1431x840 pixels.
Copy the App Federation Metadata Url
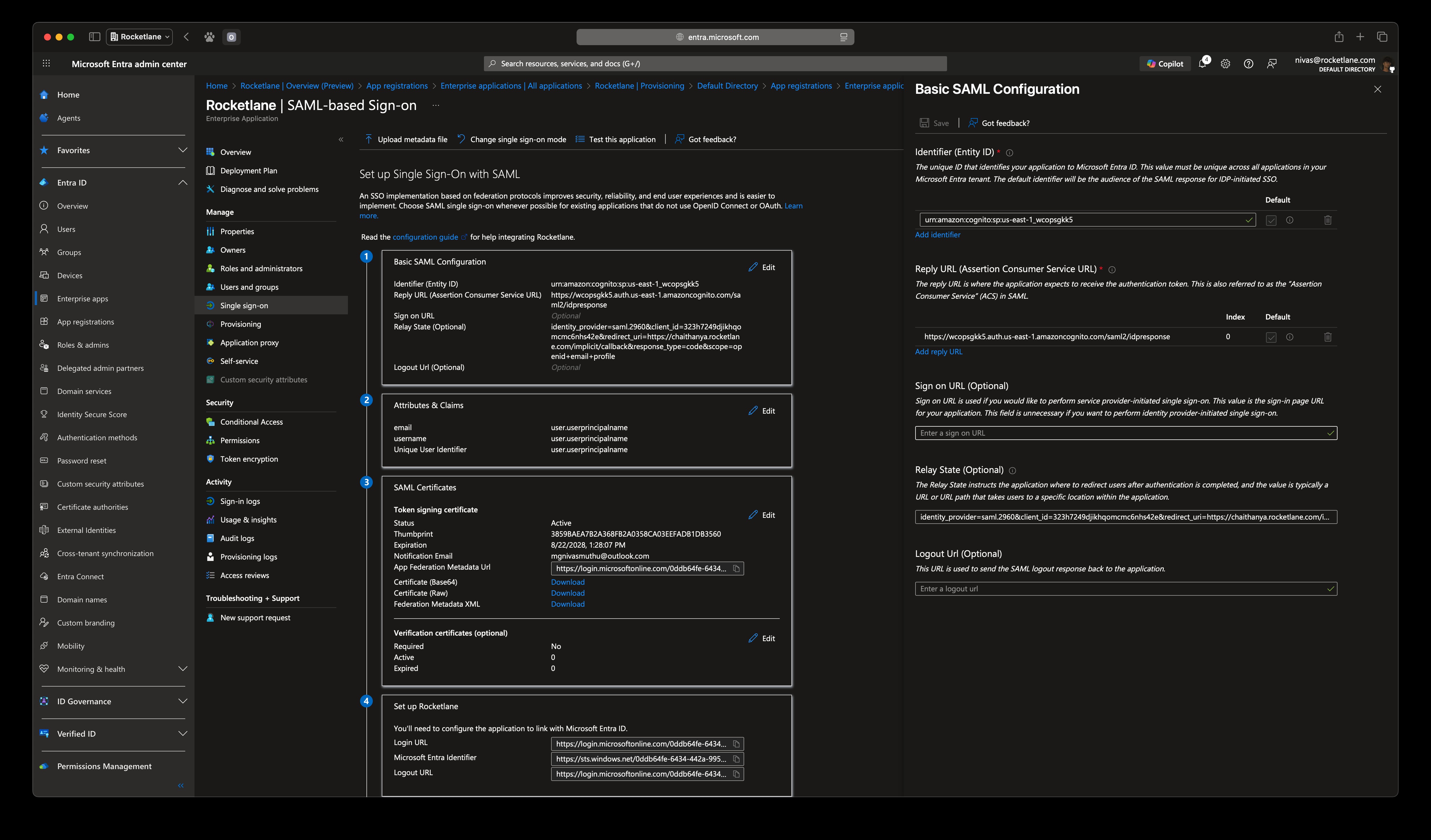[x=736, y=568]
